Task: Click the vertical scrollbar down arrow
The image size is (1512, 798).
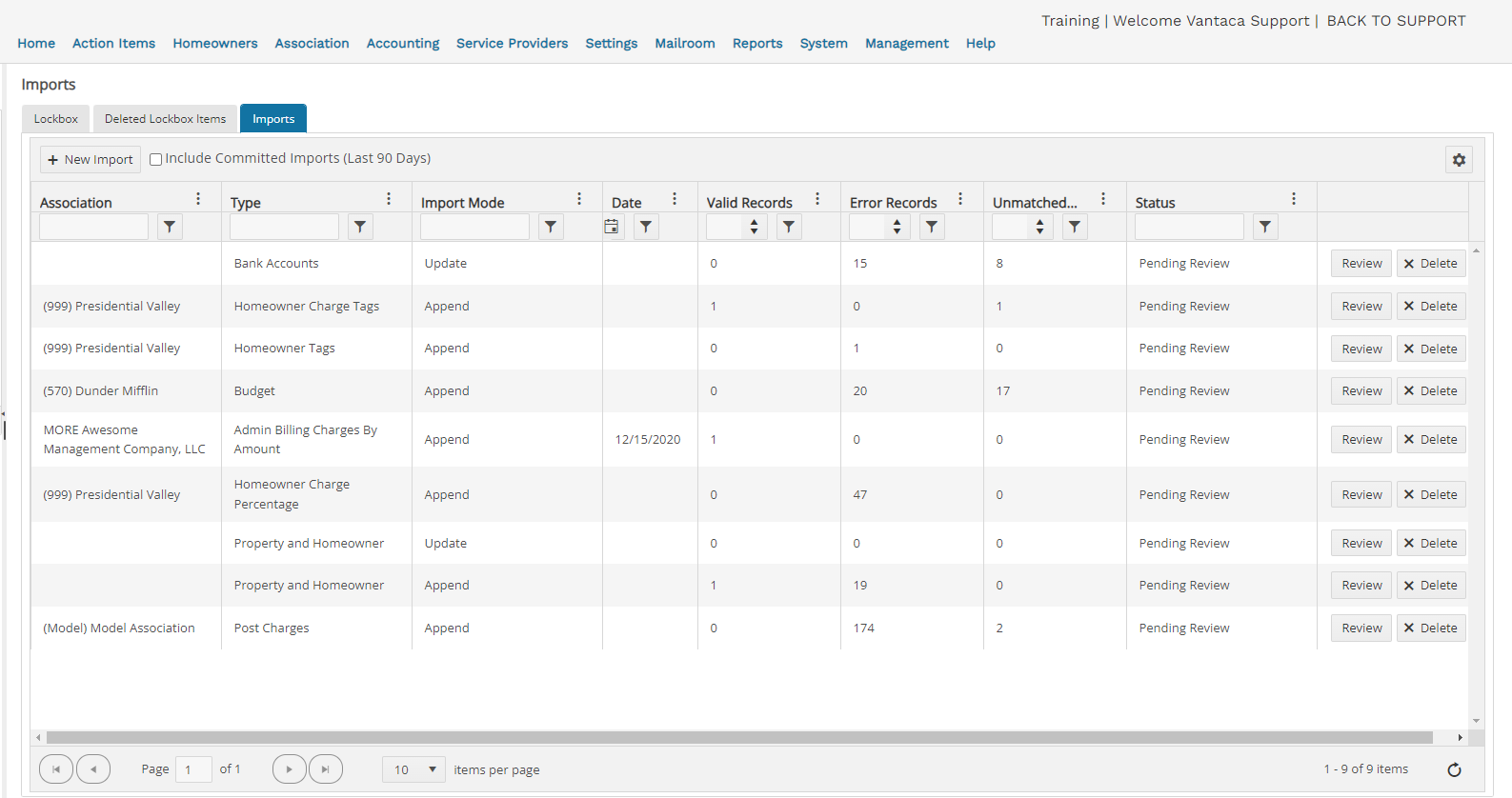Action: [1476, 722]
